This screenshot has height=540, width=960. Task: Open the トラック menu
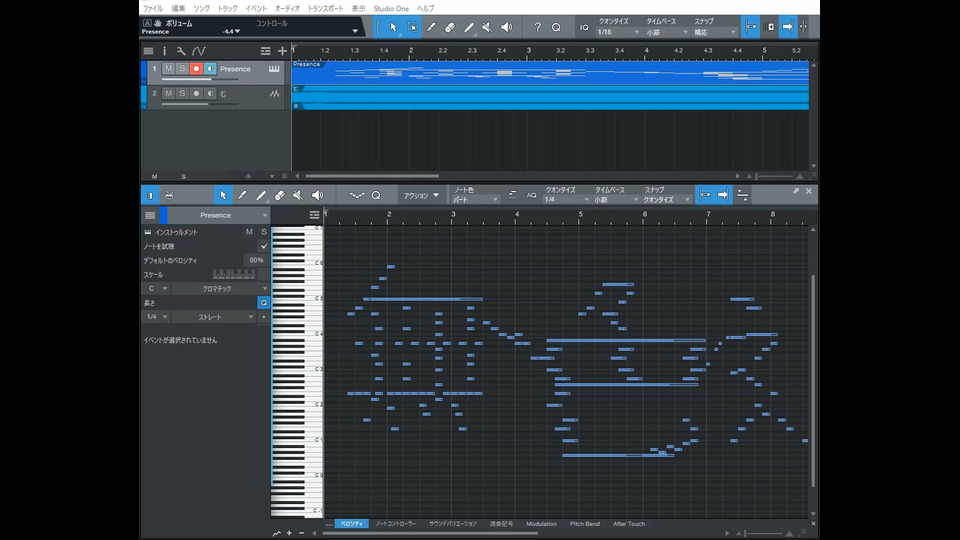coord(227,9)
